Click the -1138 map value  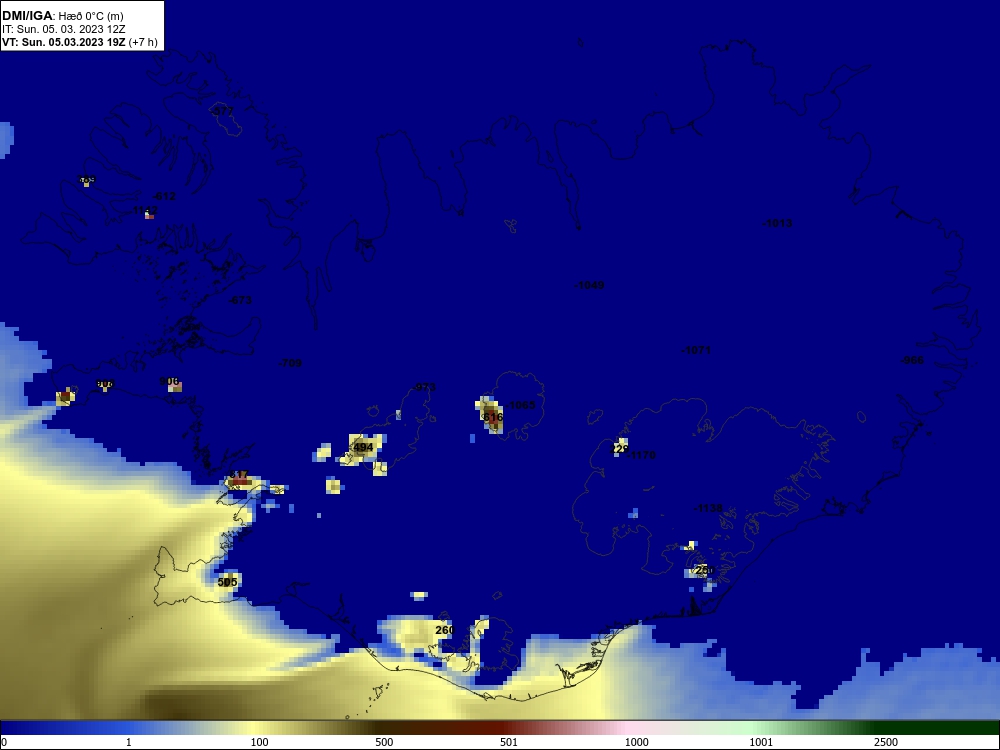tap(708, 508)
